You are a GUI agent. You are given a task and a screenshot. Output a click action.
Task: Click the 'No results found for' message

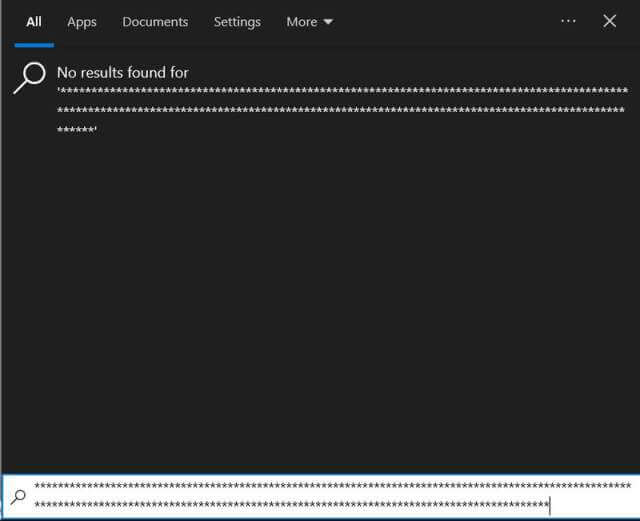(x=122, y=72)
